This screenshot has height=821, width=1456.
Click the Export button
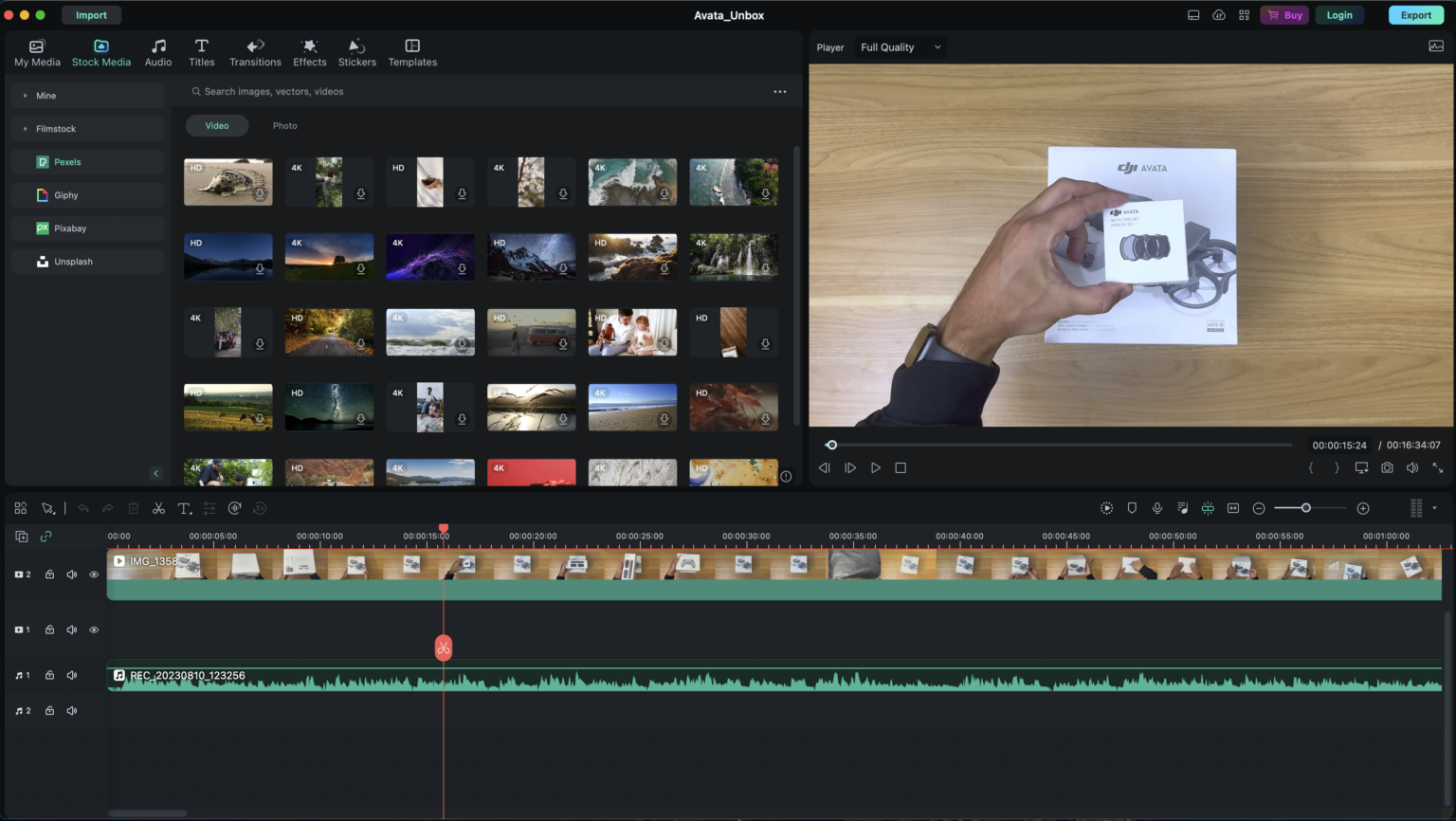(x=1415, y=14)
